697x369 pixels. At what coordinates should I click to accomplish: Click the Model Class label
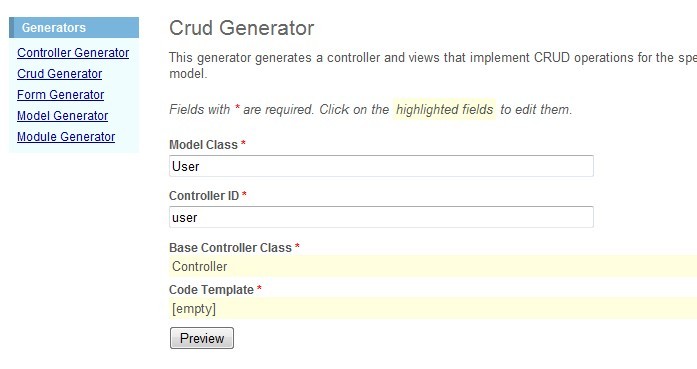pos(203,144)
